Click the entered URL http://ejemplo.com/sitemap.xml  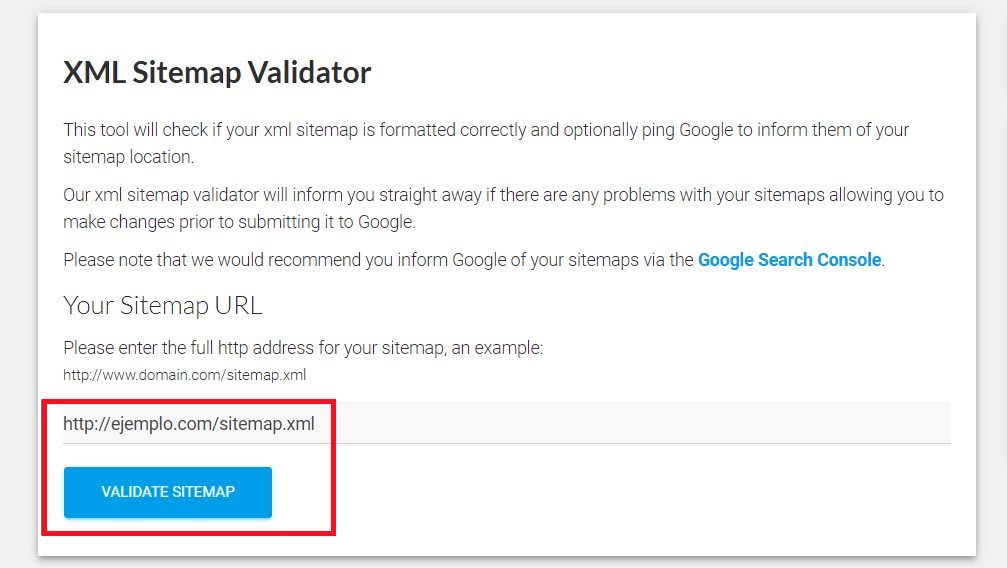189,424
